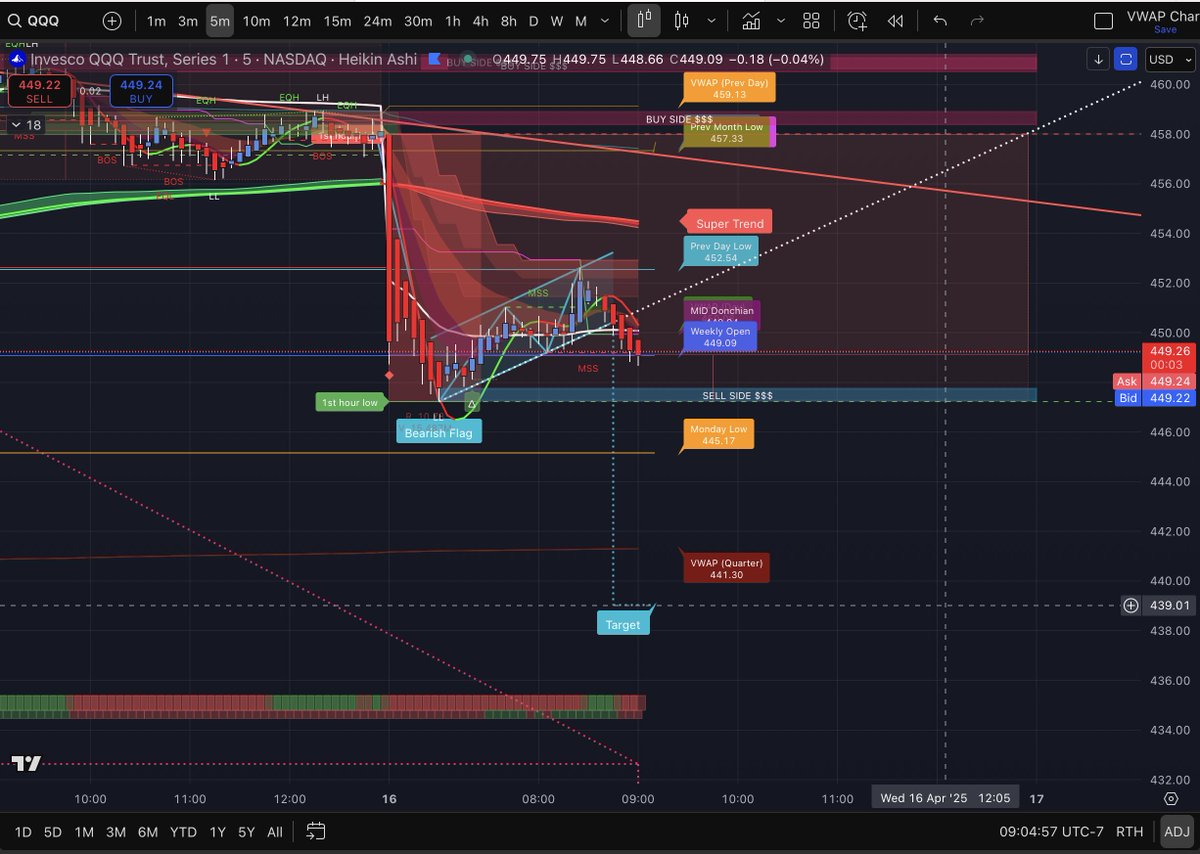The height and width of the screenshot is (854, 1200).
Task: Set date range to 6M
Action: click(148, 832)
